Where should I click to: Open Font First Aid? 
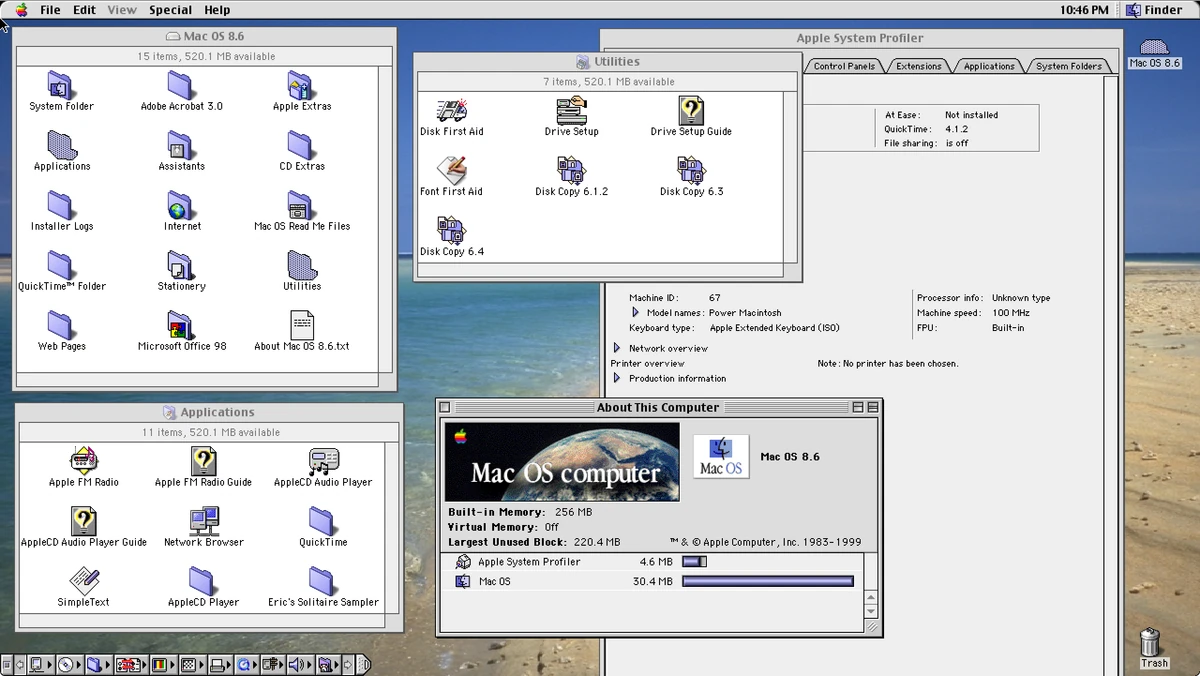pyautogui.click(x=451, y=170)
